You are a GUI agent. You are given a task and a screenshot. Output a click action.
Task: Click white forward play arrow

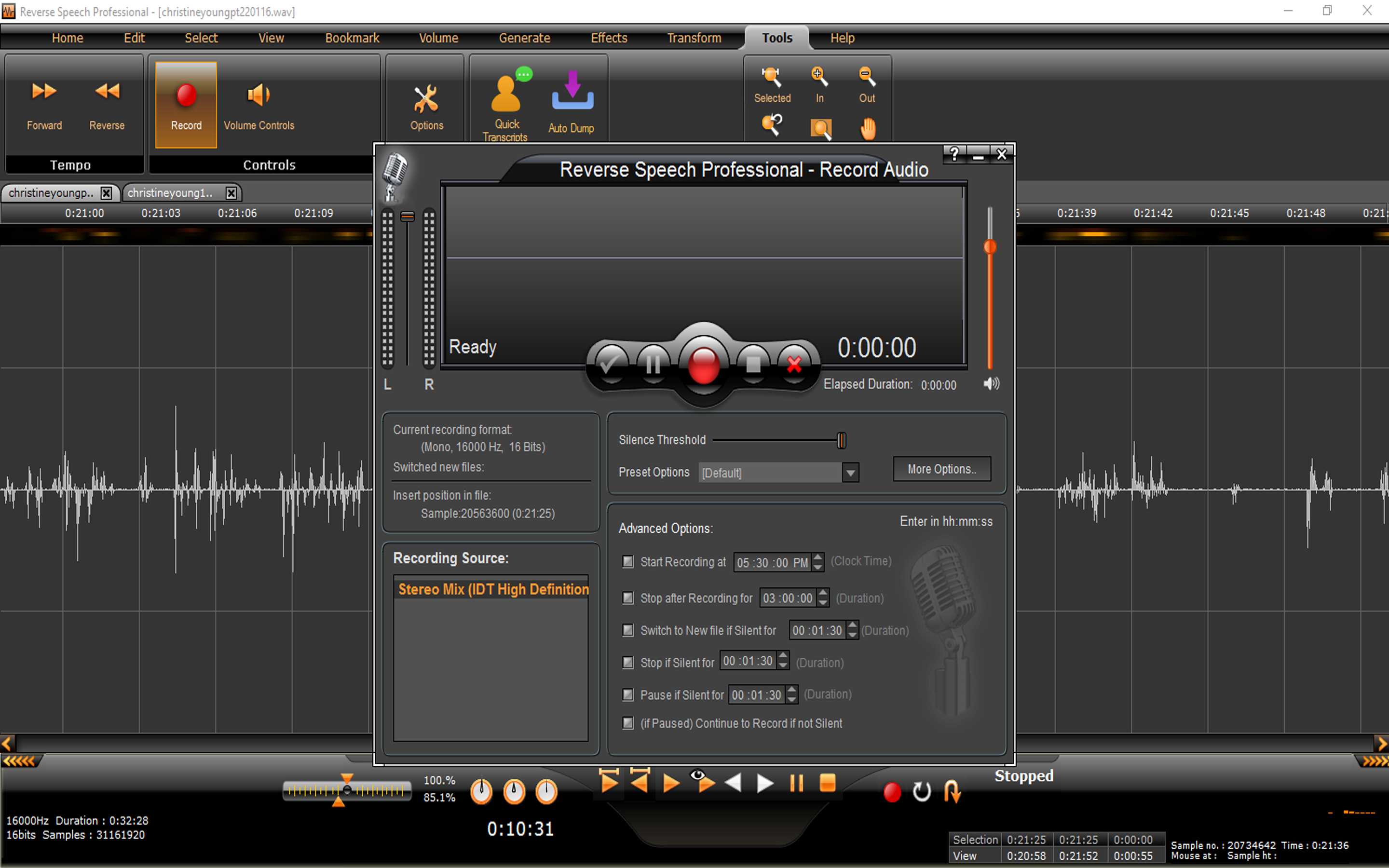764,783
